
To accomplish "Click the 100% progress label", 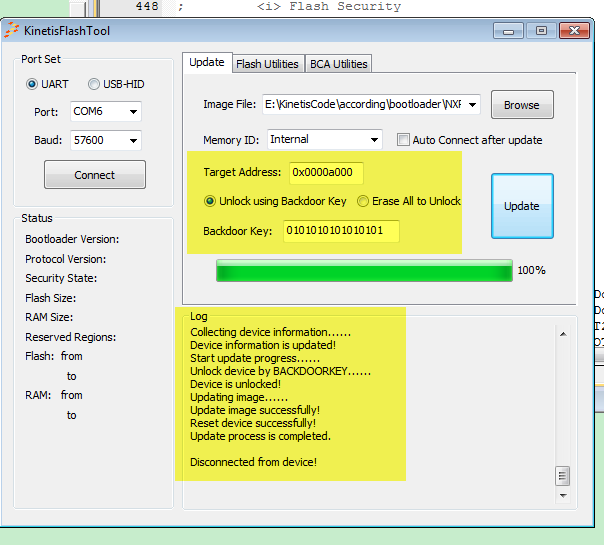I will coord(531,270).
